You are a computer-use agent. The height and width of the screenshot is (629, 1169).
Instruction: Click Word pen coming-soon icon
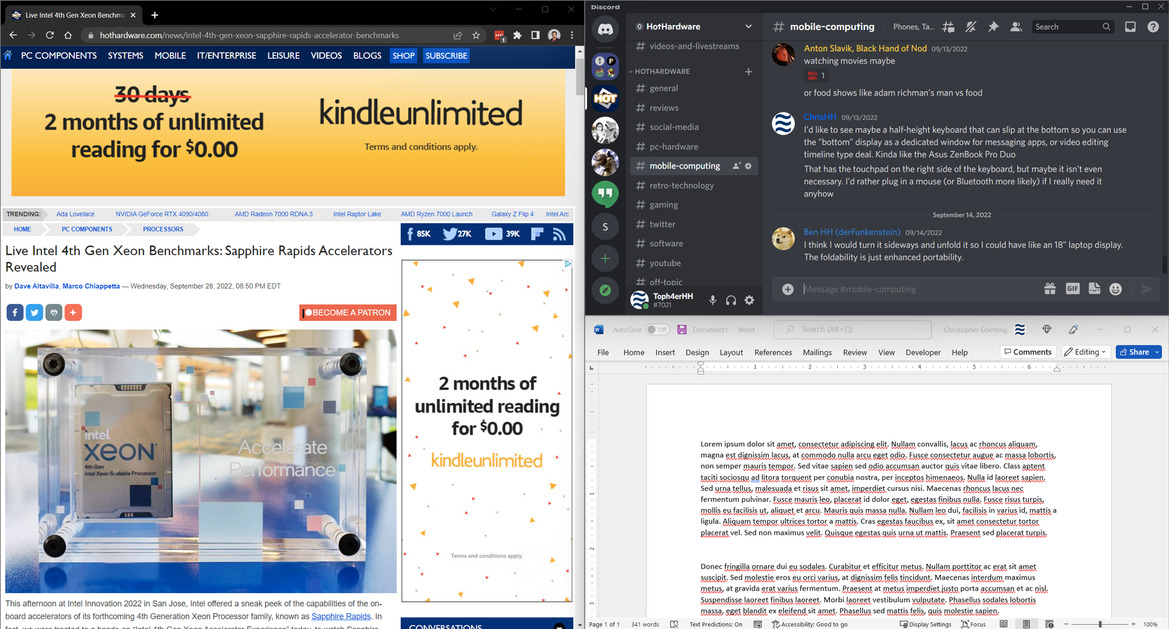(x=1074, y=329)
